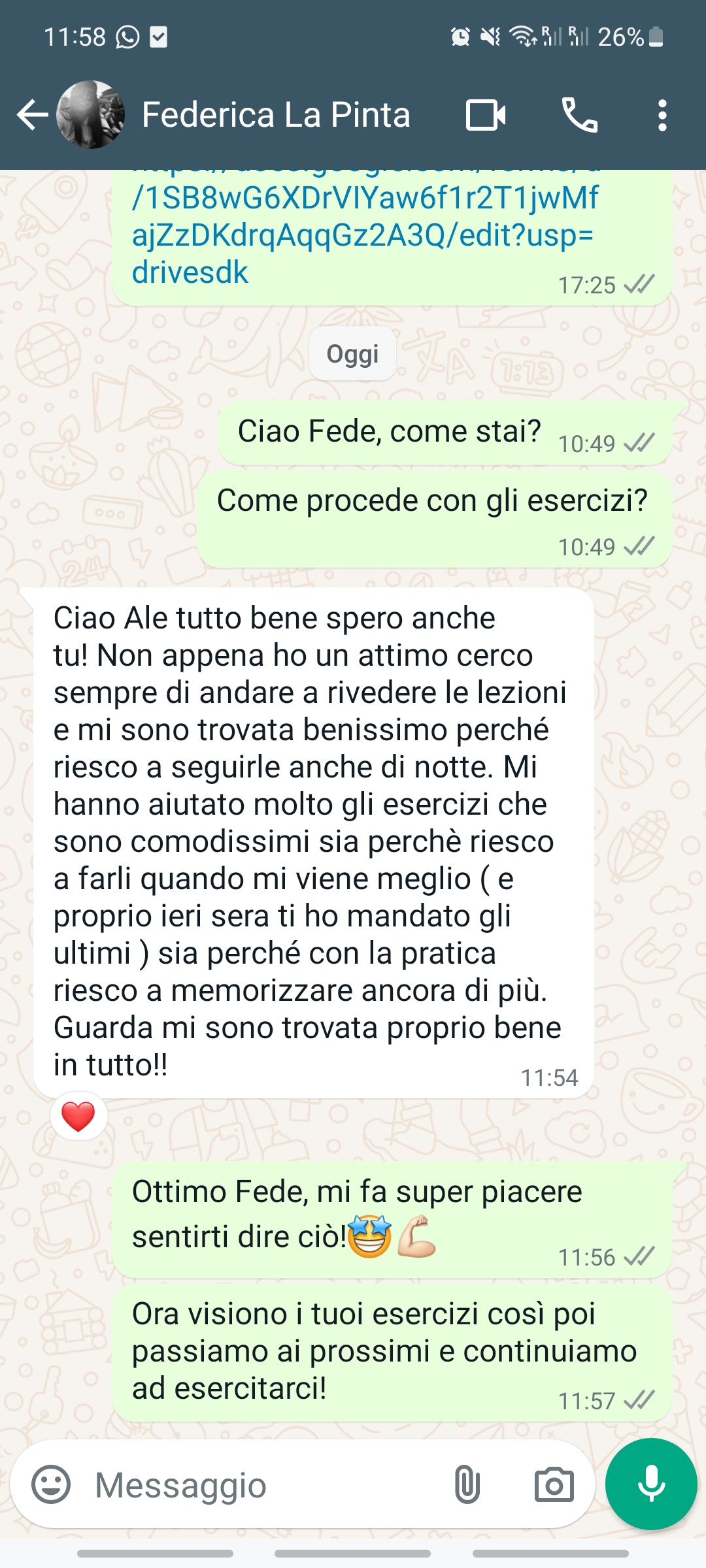Tap the red heart reaction
The width and height of the screenshot is (706, 1568).
click(78, 1117)
